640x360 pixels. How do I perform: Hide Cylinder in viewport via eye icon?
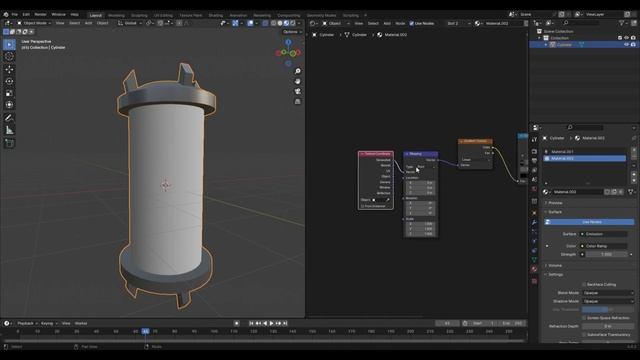point(626,44)
